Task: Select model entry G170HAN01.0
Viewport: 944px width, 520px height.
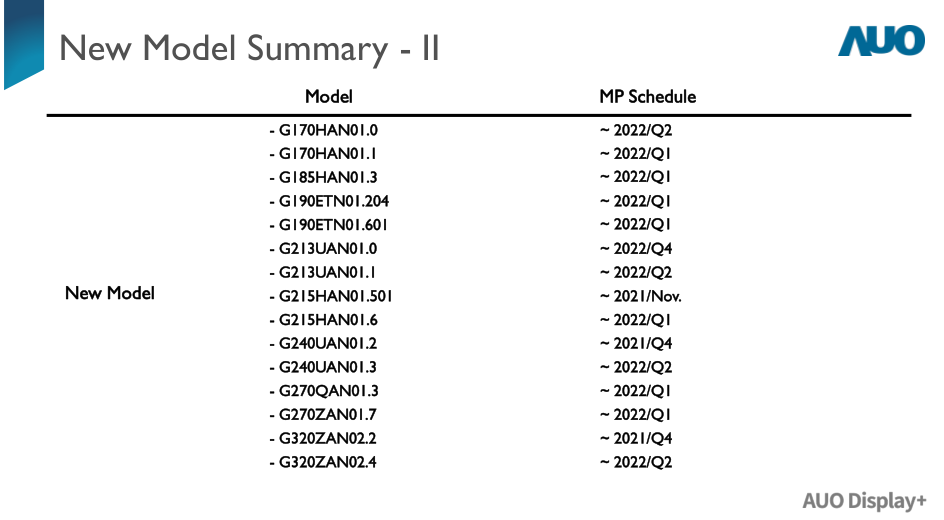Action: [323, 130]
